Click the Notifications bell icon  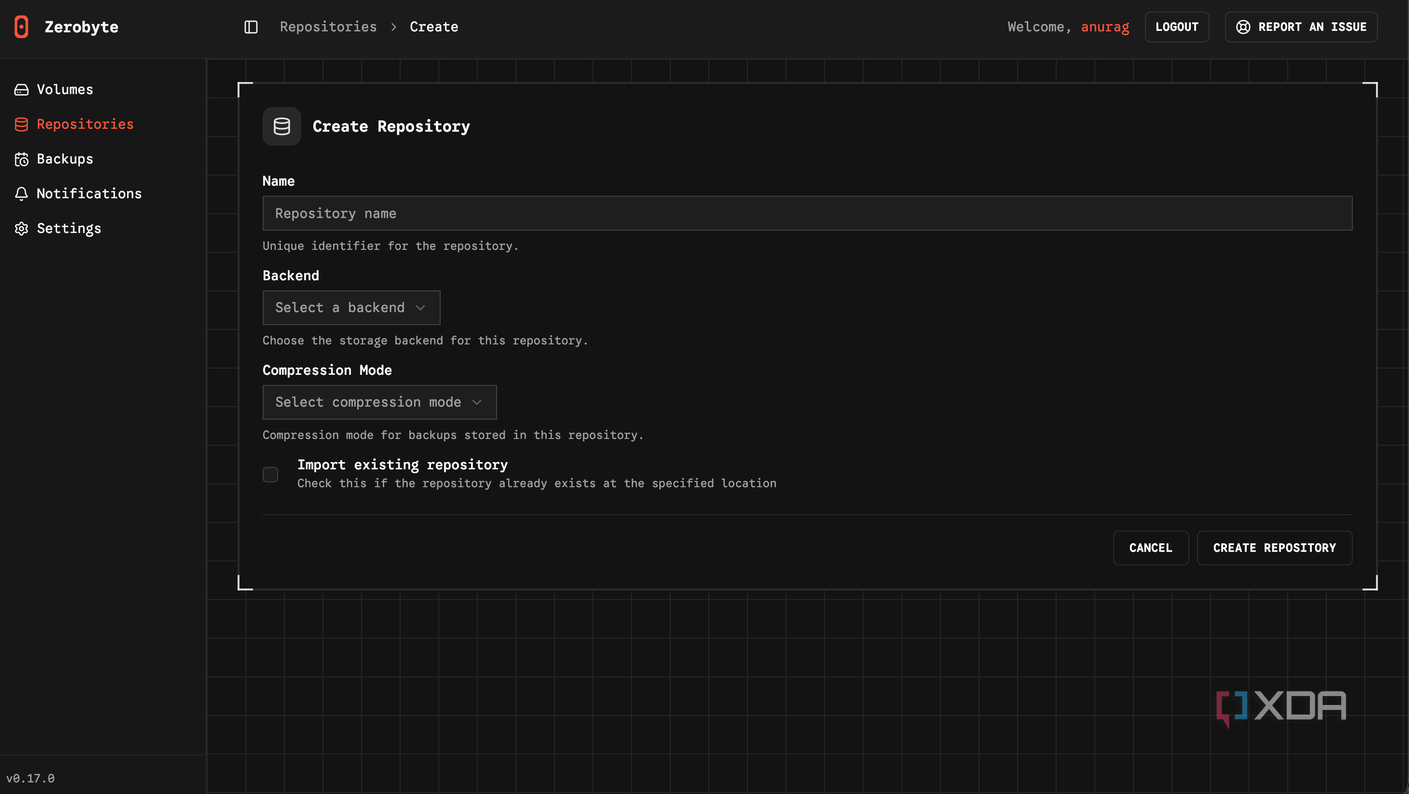coord(21,194)
